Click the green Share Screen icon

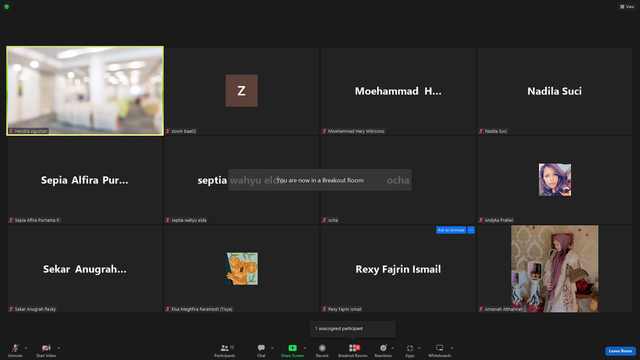click(293, 348)
